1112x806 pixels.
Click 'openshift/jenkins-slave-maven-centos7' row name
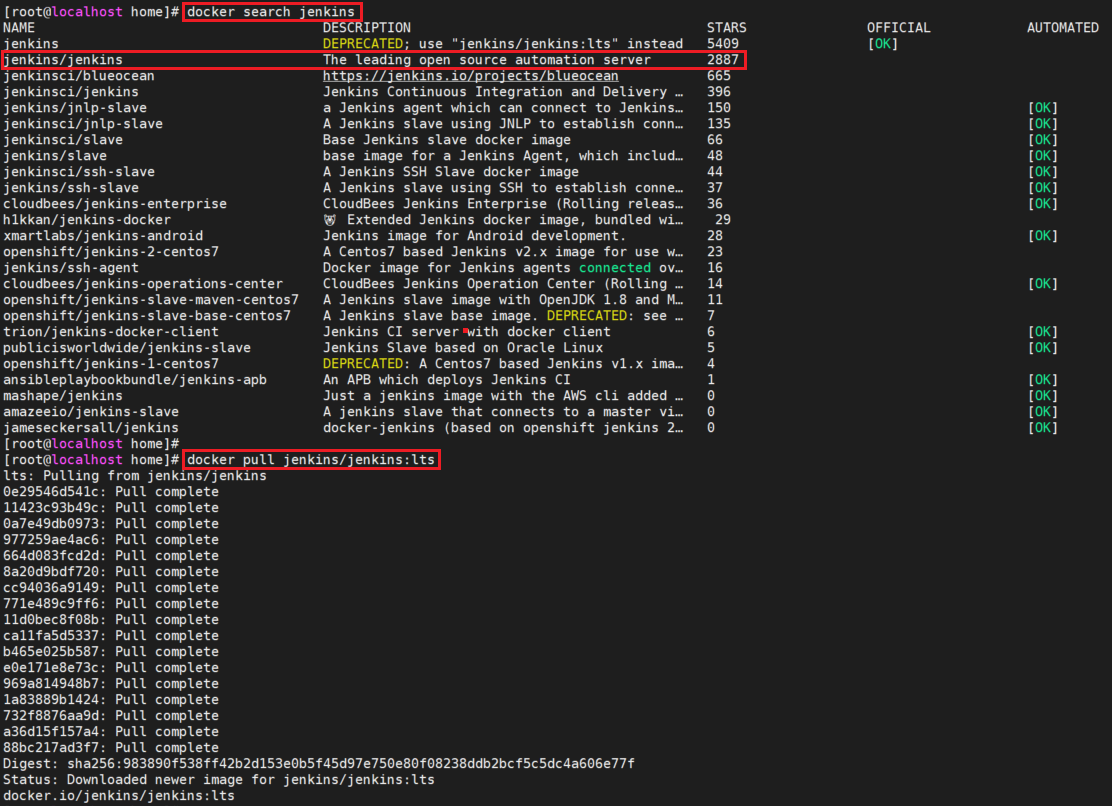pyautogui.click(x=151, y=300)
